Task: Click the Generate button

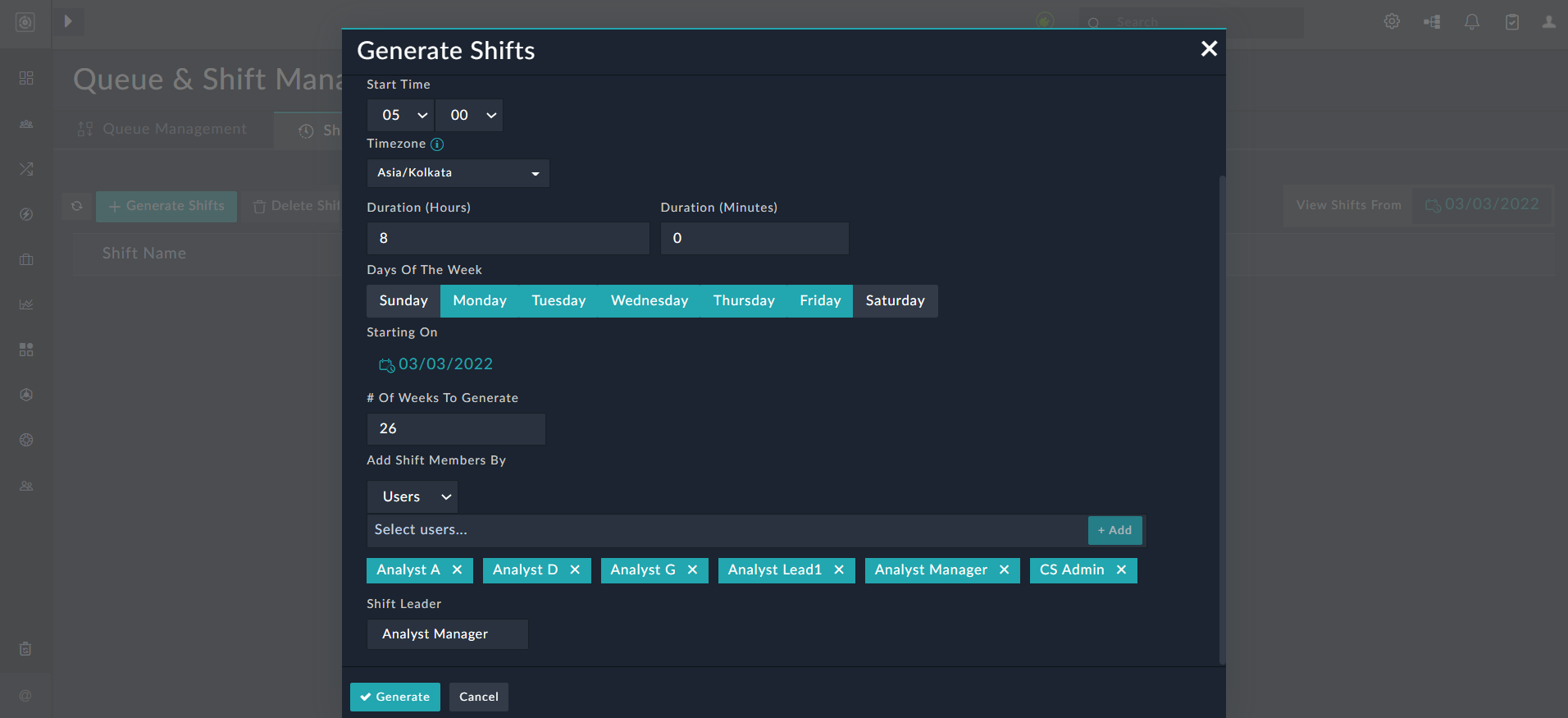Action: click(395, 697)
